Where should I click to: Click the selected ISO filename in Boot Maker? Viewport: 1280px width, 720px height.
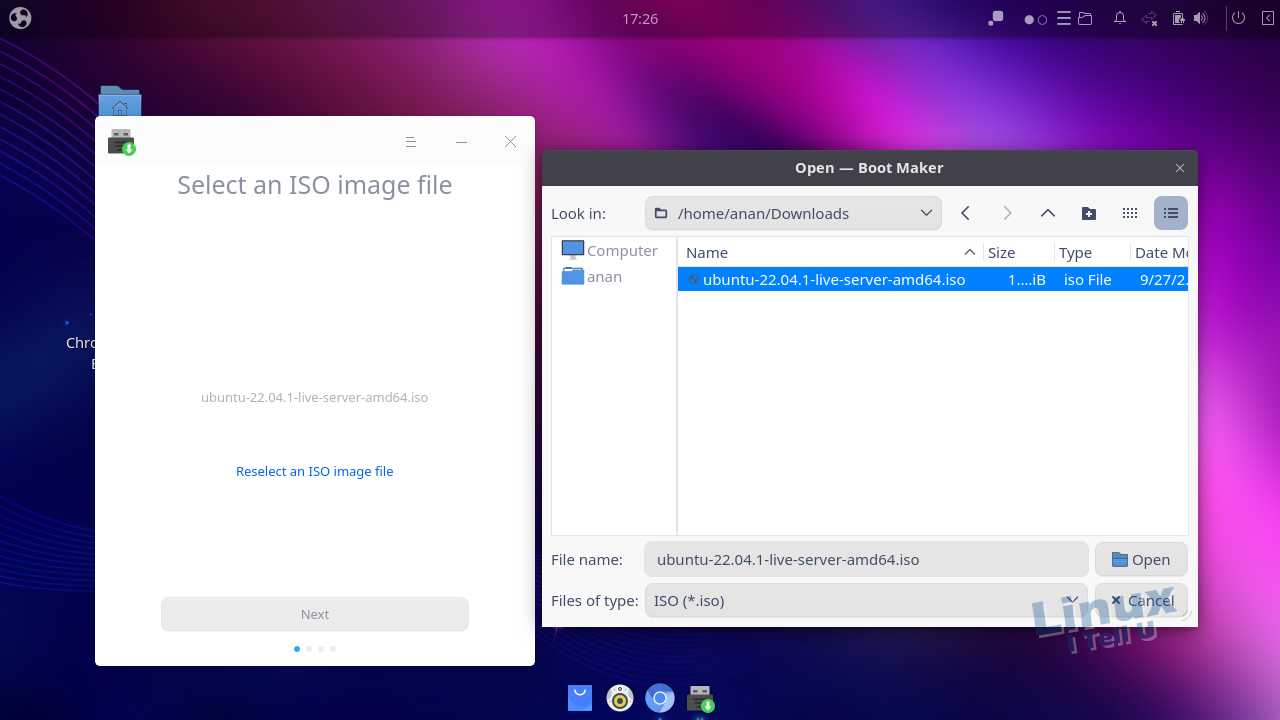tap(315, 397)
